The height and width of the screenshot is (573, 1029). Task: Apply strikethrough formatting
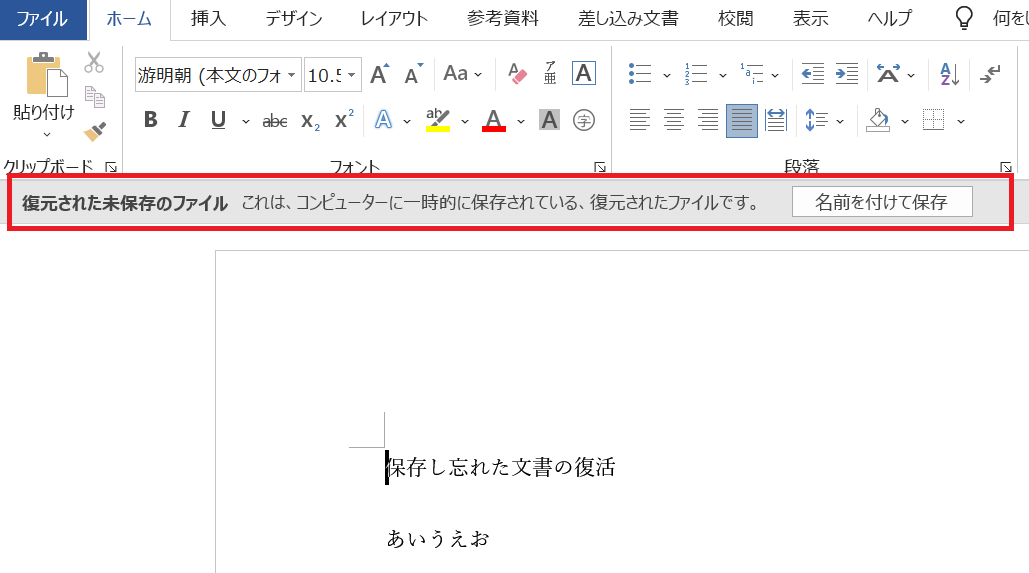(274, 121)
